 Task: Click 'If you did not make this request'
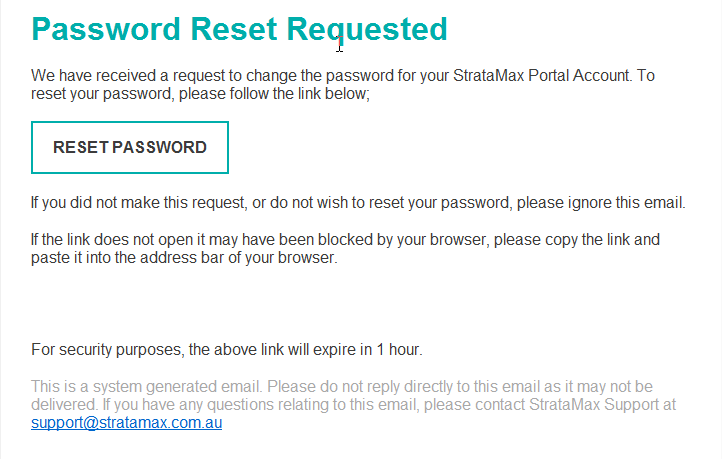139,203
